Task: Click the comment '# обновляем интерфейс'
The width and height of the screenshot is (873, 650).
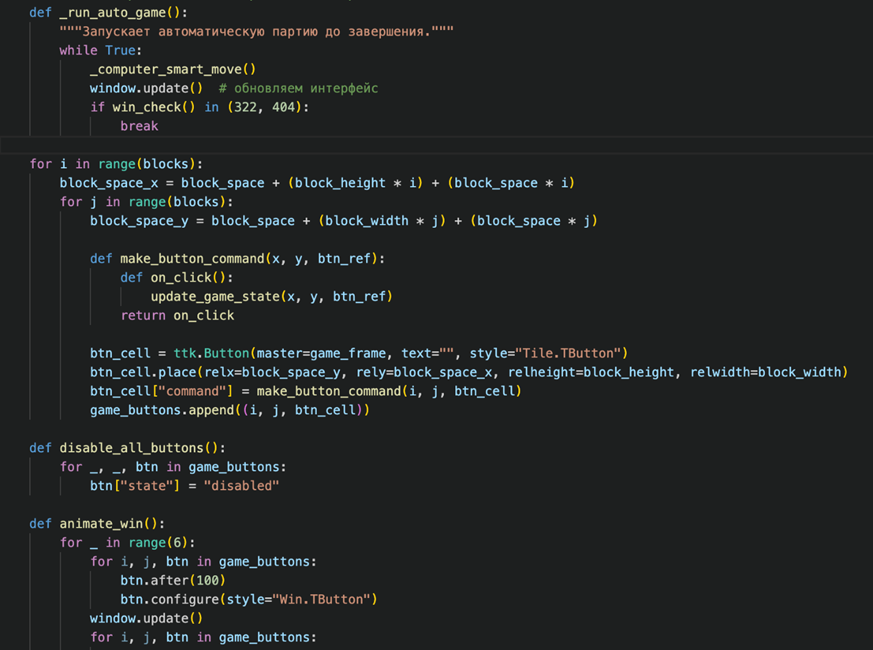Action: click(x=298, y=88)
